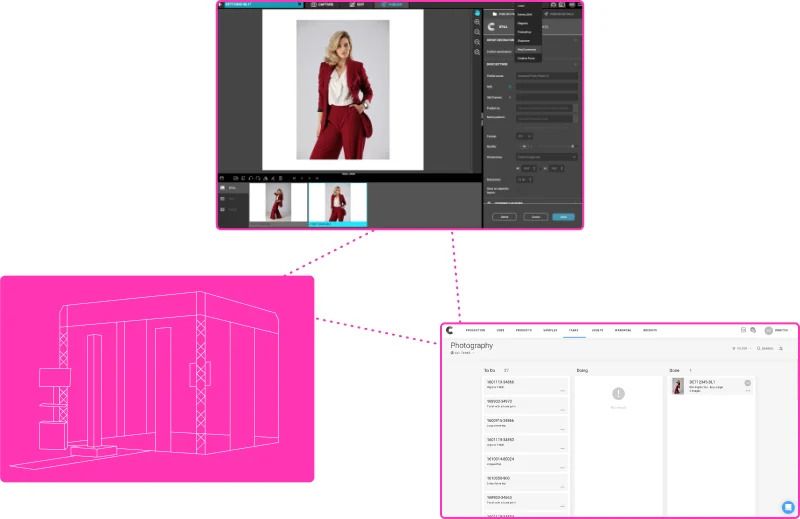Select the highlighted second filmstrip thumbnail
800x519 pixels.
[x=337, y=202]
